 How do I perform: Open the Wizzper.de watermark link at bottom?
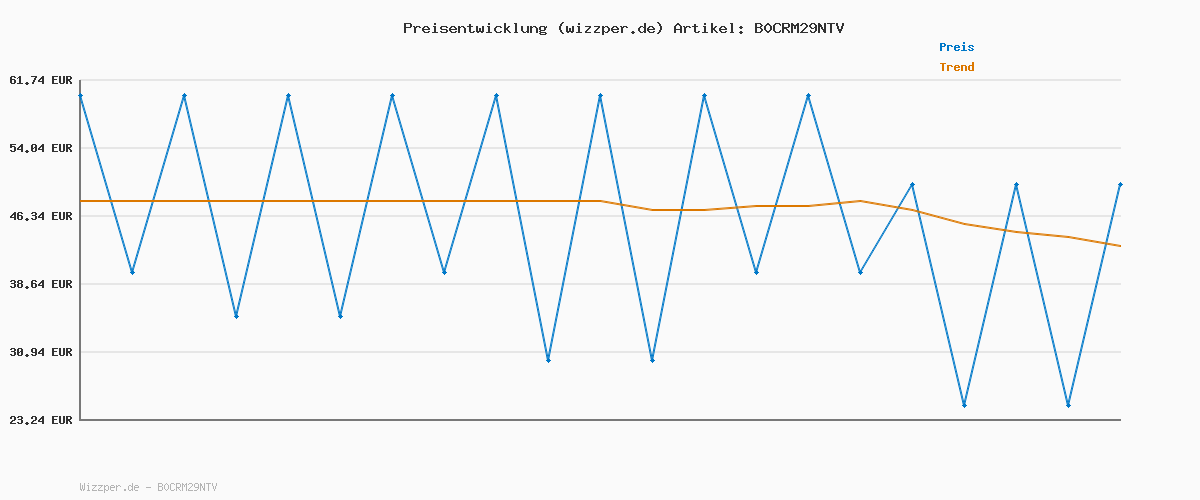[x=148, y=487]
